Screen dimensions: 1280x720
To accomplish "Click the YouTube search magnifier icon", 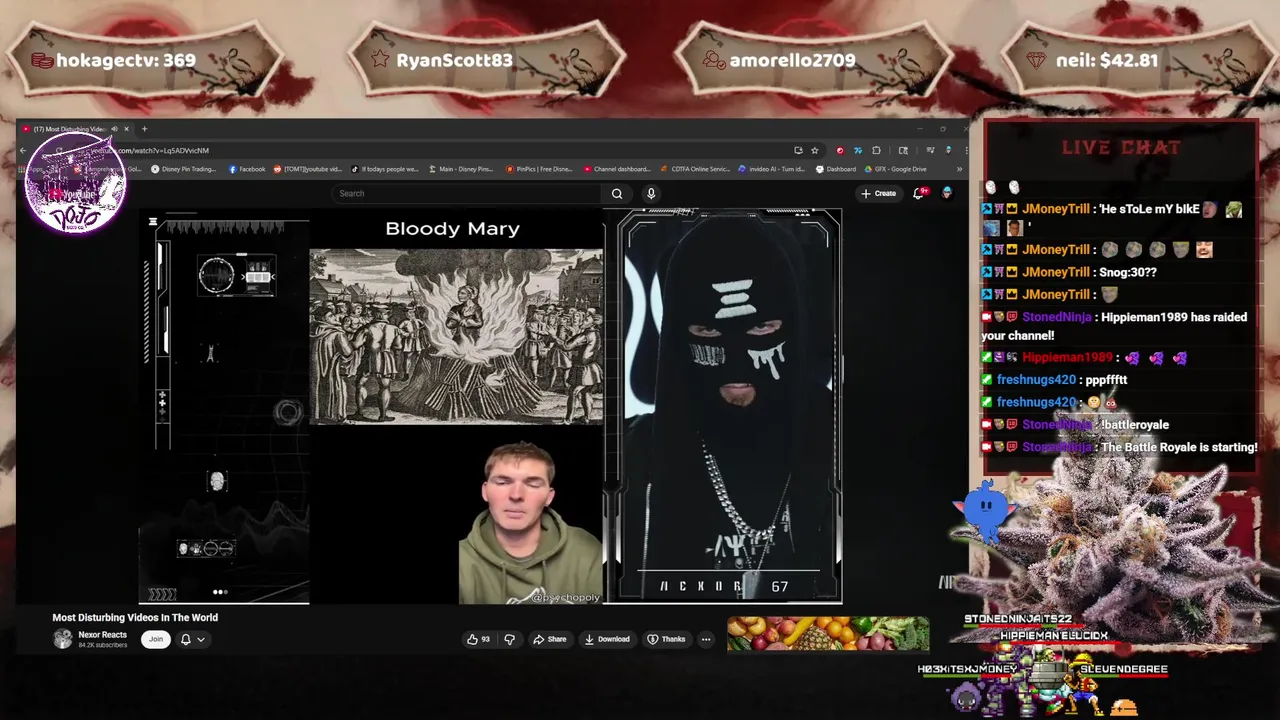I will 617,193.
